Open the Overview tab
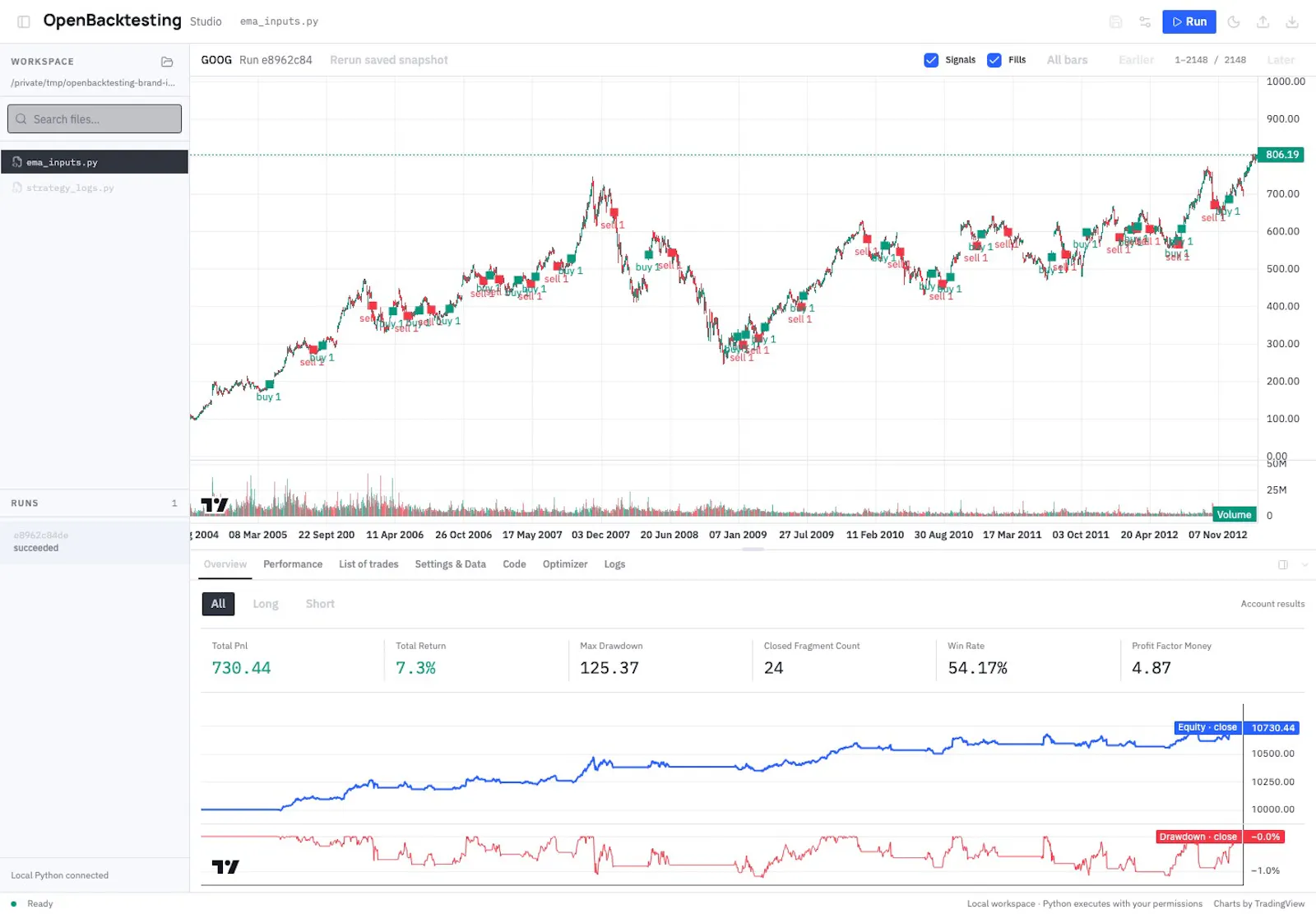The width and height of the screenshot is (1316, 914). (225, 564)
